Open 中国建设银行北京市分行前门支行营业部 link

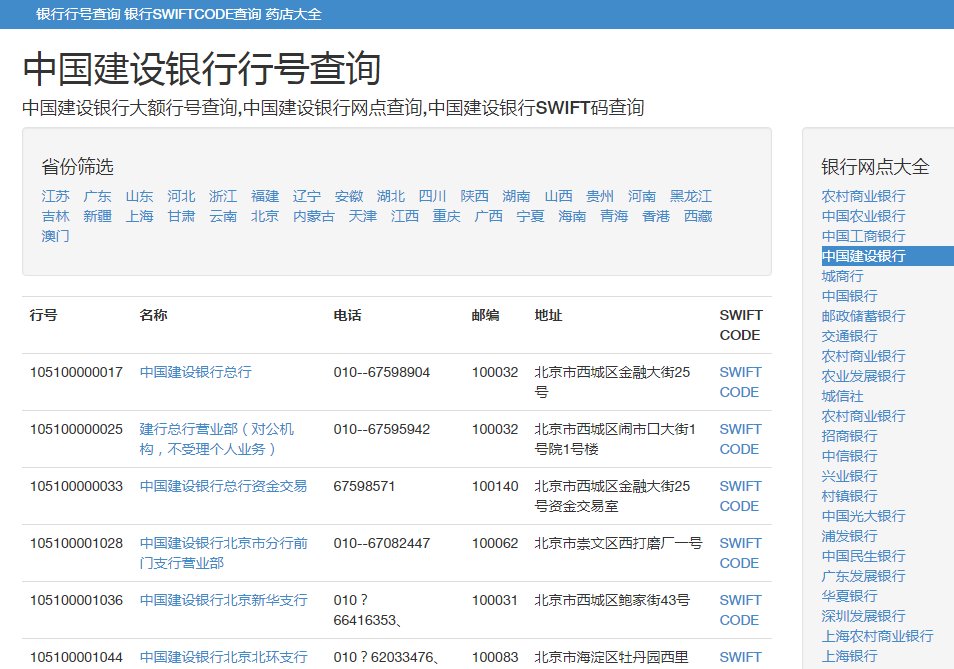[x=223, y=553]
